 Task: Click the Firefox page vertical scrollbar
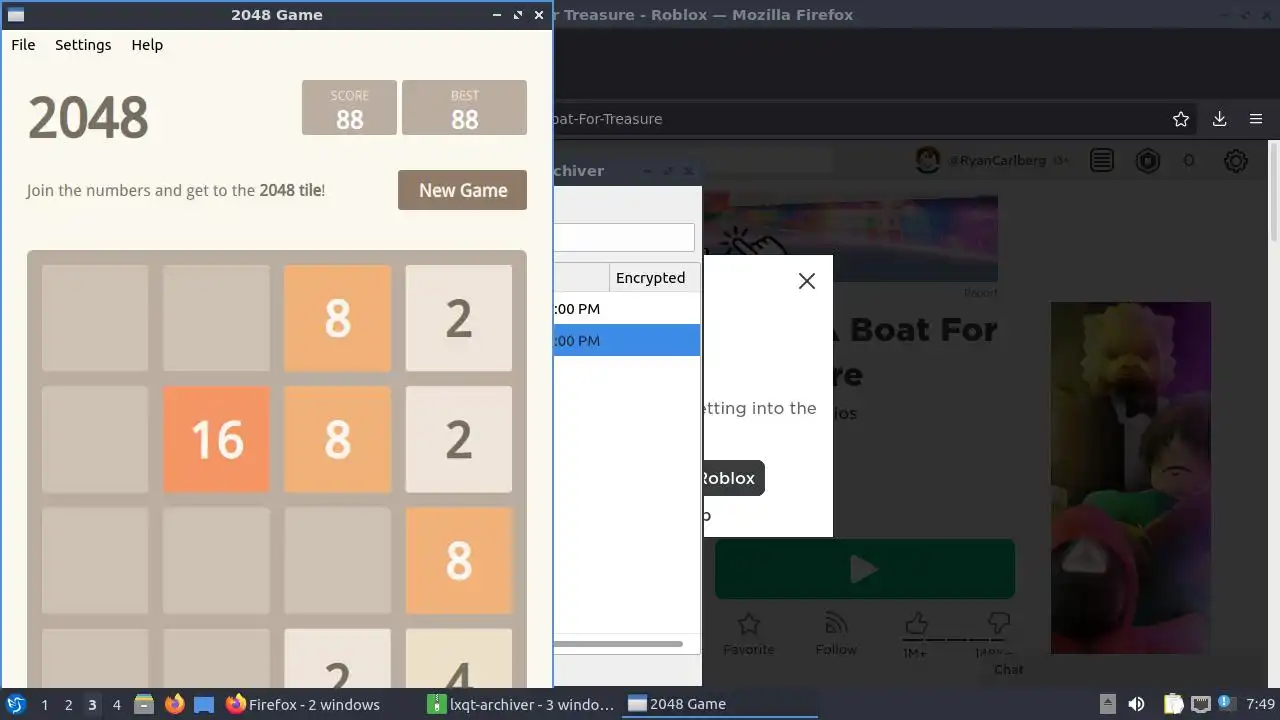click(1273, 190)
